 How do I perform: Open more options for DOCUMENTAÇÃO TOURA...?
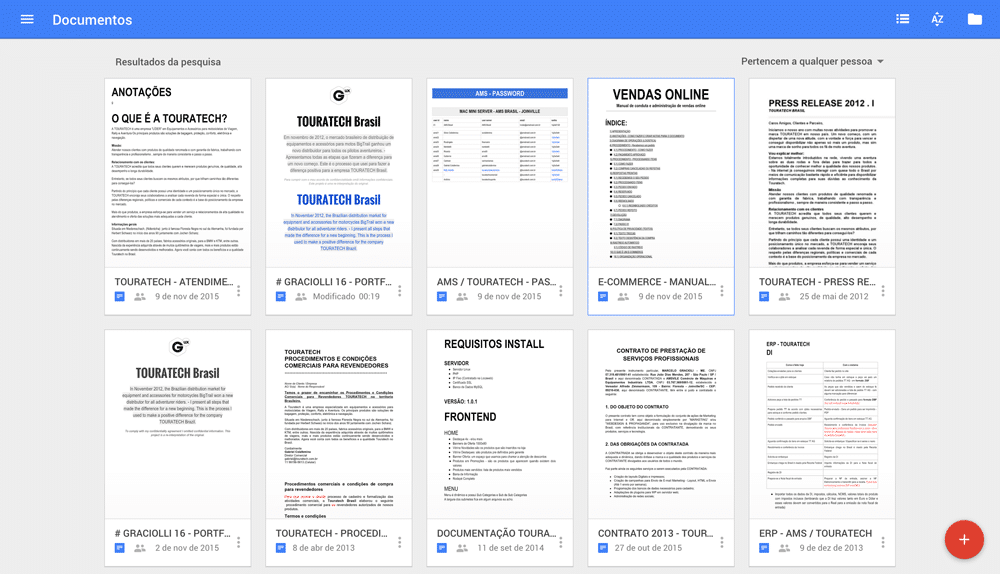[561, 542]
